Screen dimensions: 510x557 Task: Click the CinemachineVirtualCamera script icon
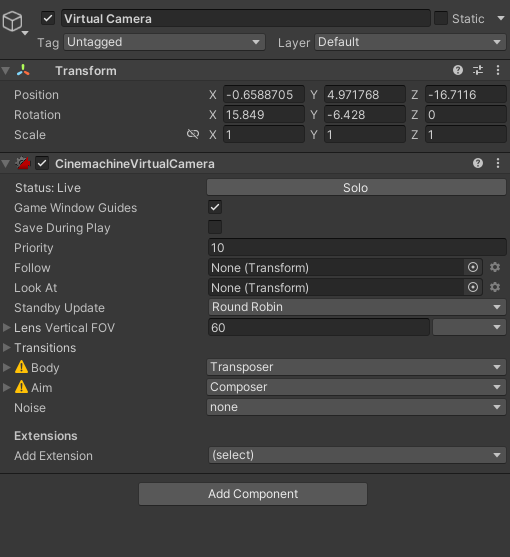(x=23, y=163)
